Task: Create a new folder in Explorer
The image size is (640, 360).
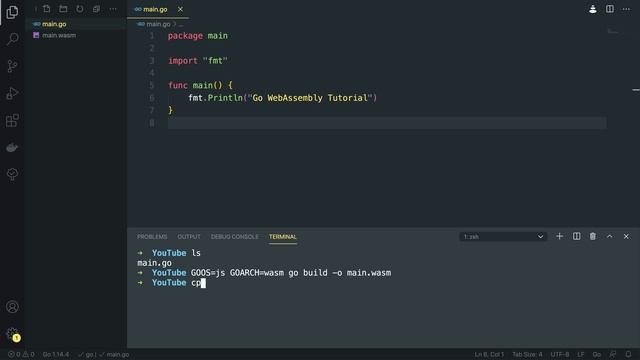Action: tap(63, 9)
